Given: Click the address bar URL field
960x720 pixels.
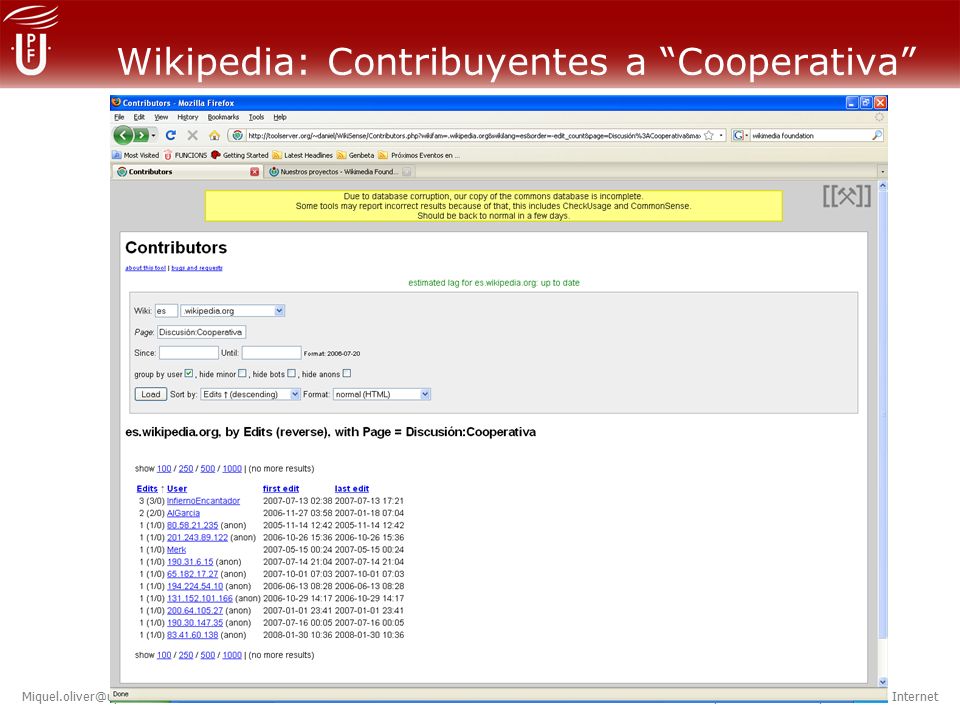Looking at the screenshot, I should 473,135.
